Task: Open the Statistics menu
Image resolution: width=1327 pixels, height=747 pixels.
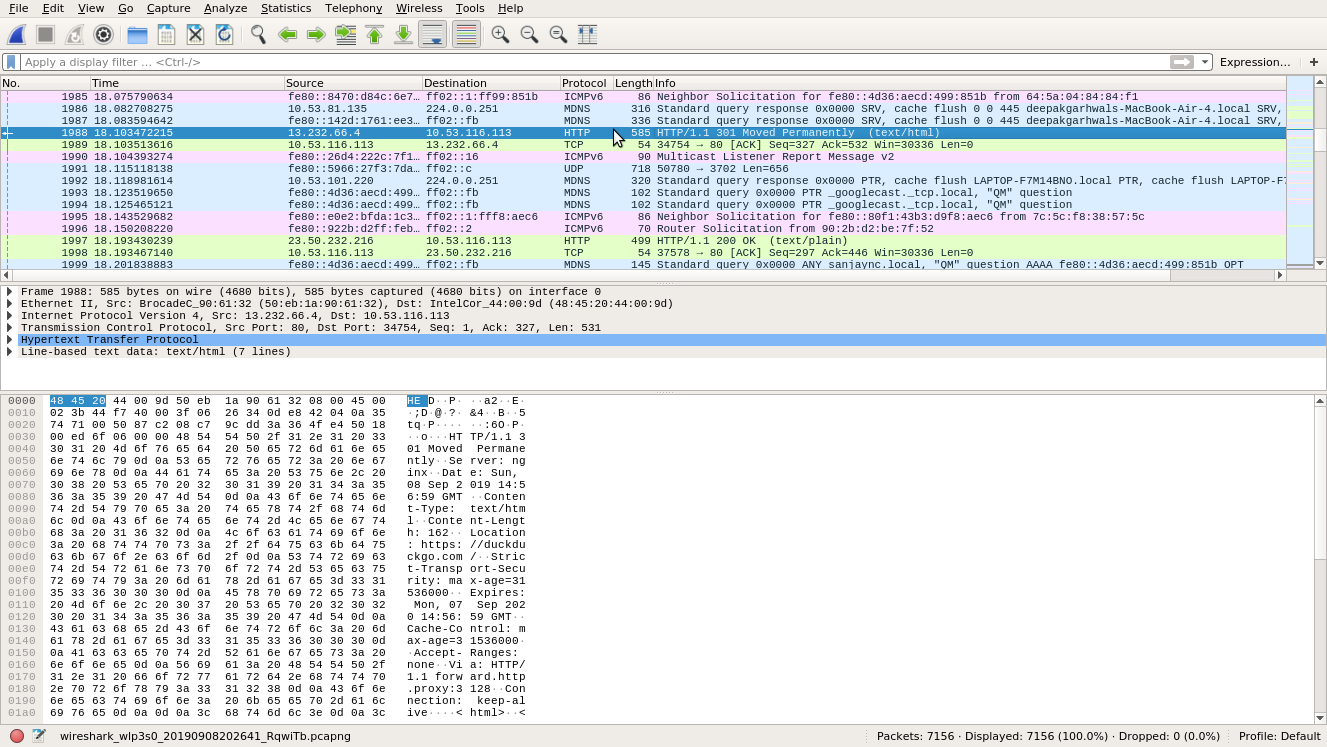Action: 286,8
